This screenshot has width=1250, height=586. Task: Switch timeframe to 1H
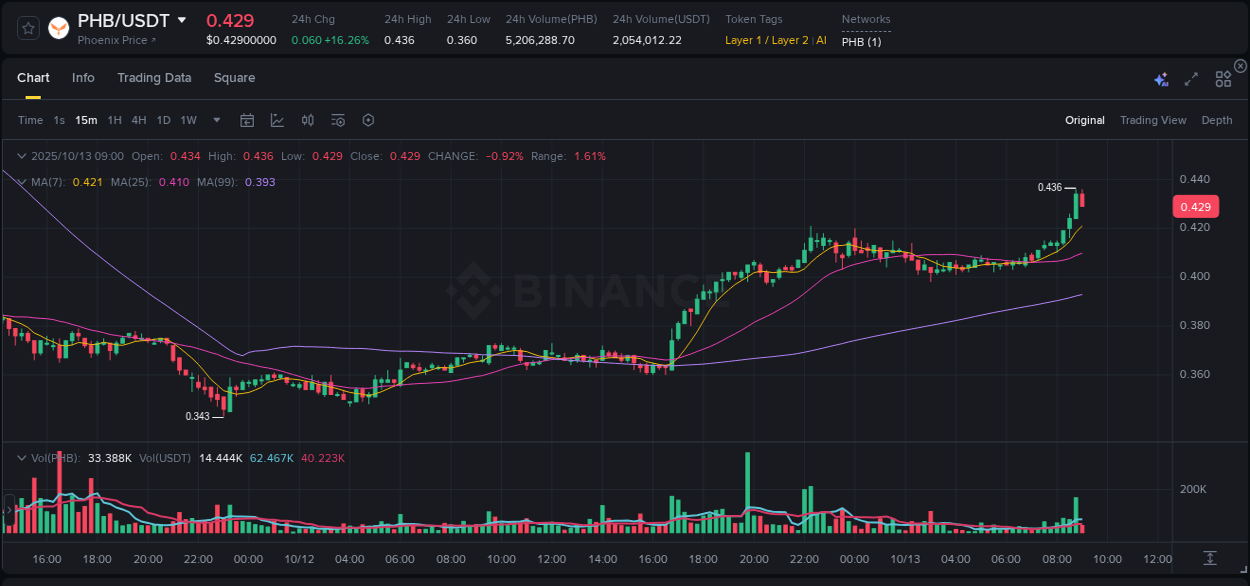pos(114,119)
